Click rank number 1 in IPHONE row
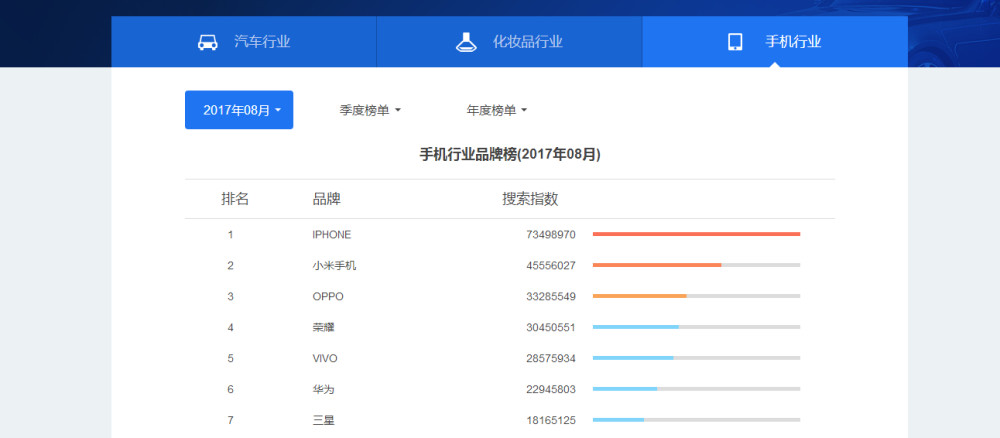 point(230,235)
